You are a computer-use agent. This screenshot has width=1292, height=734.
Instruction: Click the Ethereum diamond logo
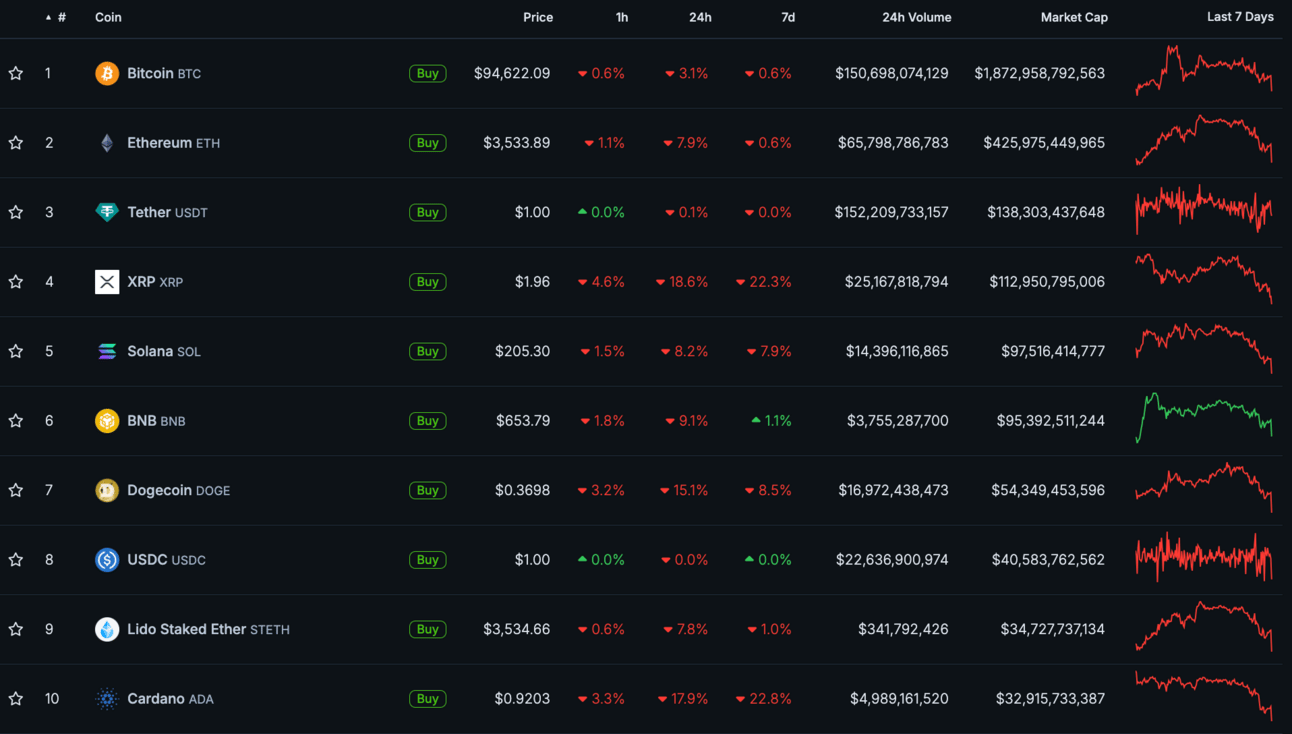107,143
